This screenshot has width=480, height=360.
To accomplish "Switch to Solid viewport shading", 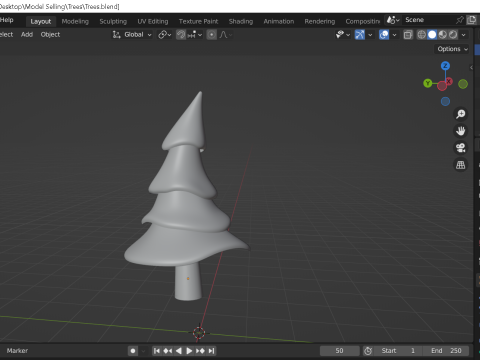I will (x=432, y=35).
